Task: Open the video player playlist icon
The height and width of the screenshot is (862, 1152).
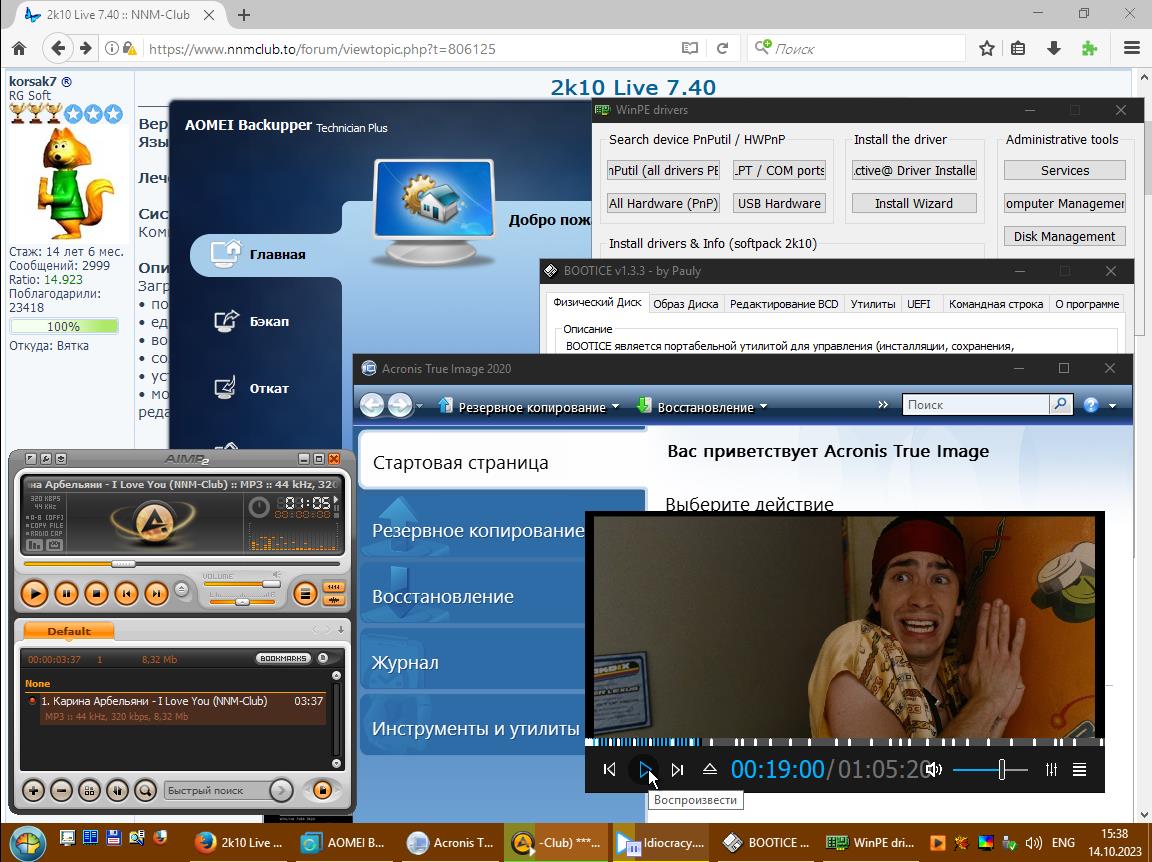Action: tap(1079, 769)
